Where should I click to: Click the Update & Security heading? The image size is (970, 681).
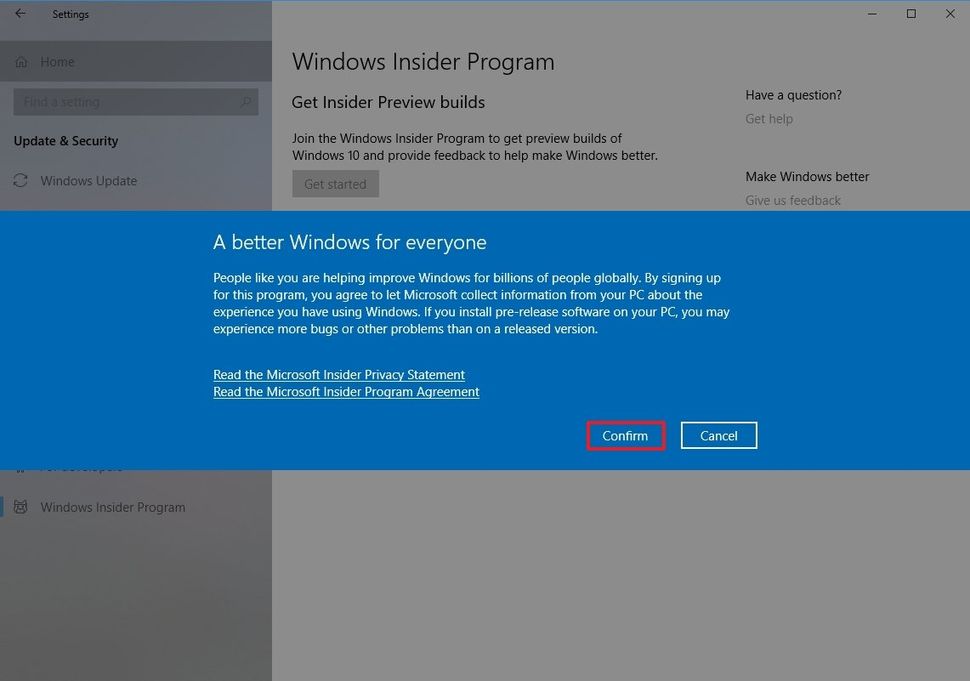[x=66, y=141]
